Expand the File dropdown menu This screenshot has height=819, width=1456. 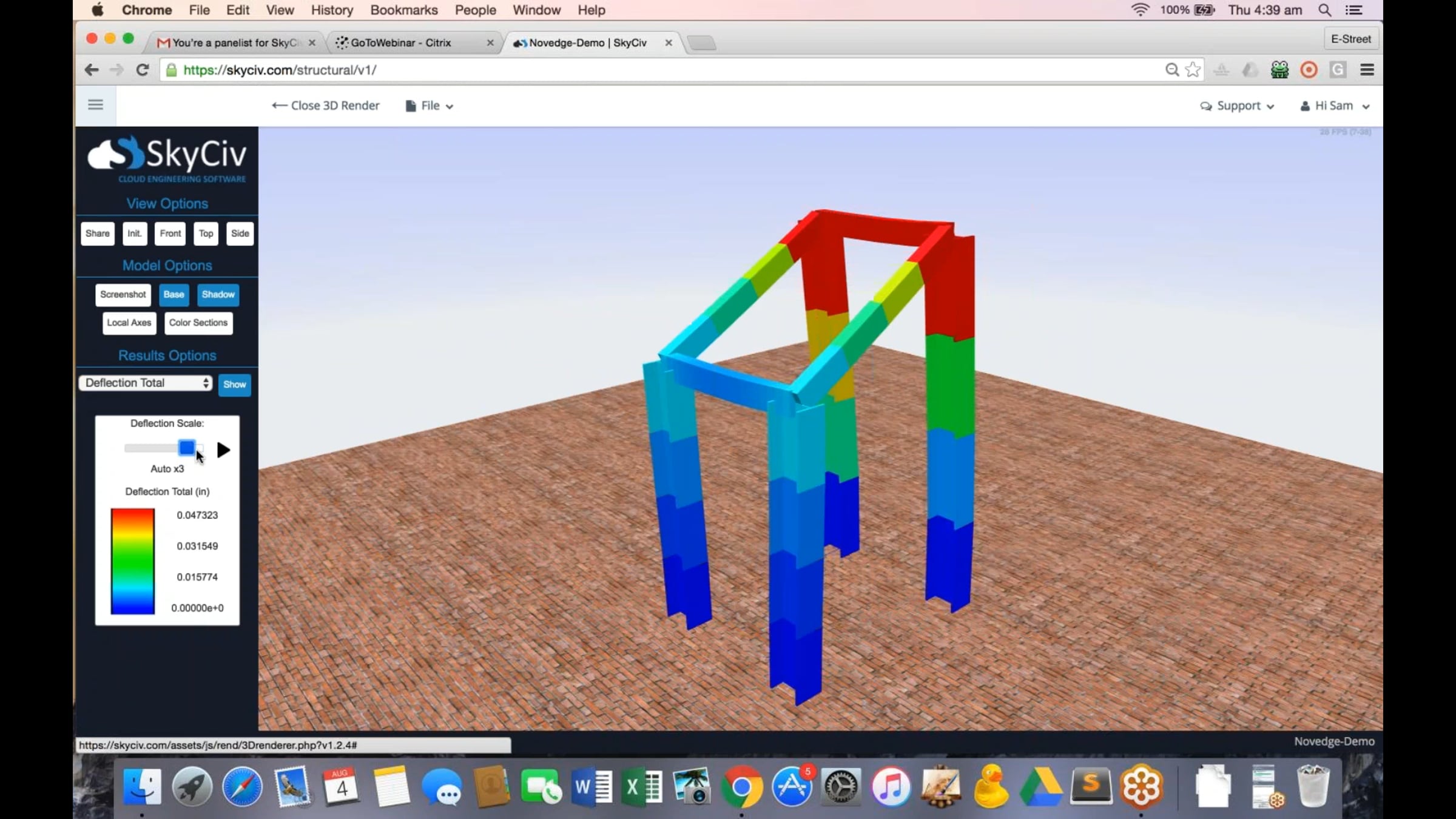[430, 106]
